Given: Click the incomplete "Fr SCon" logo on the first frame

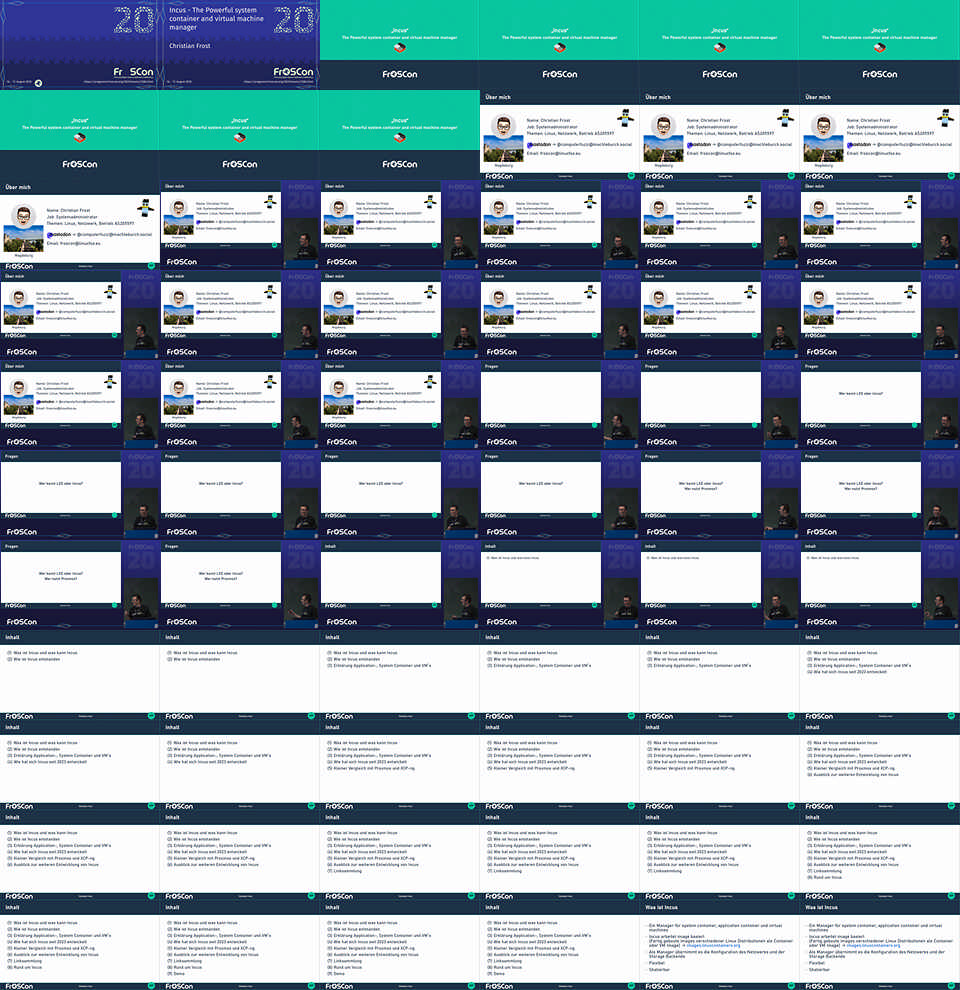Looking at the screenshot, I should click(133, 72).
